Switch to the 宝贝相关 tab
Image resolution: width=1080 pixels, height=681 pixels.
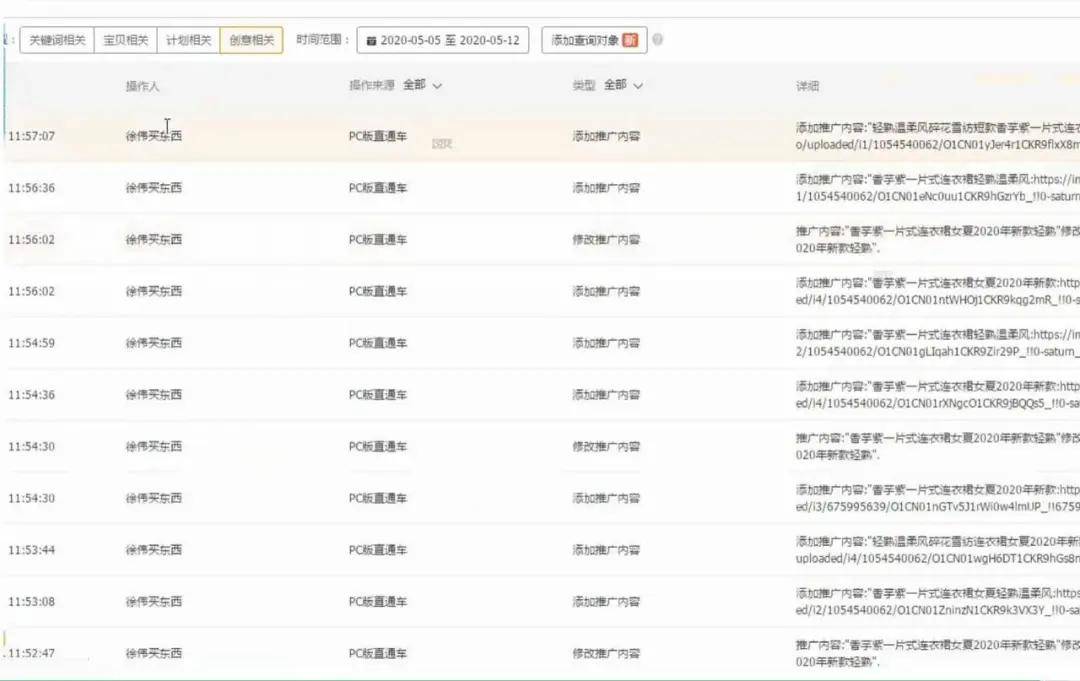click(125, 40)
